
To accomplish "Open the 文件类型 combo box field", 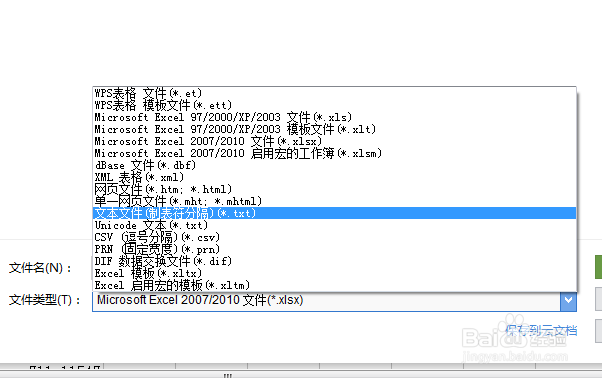I will pyautogui.click(x=334, y=300).
